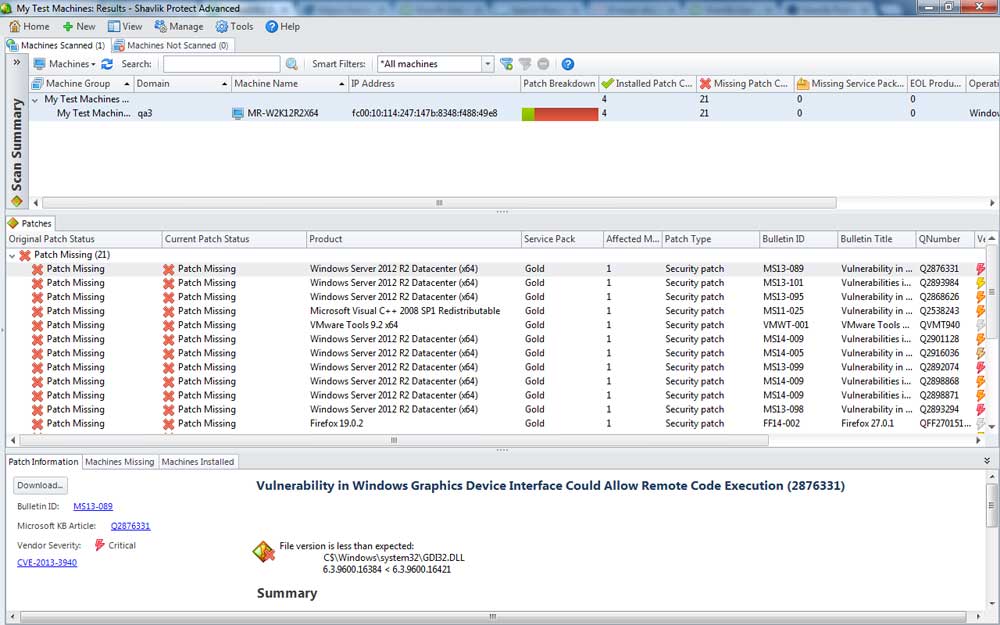
Task: Click the Download... button
Action: tap(40, 485)
